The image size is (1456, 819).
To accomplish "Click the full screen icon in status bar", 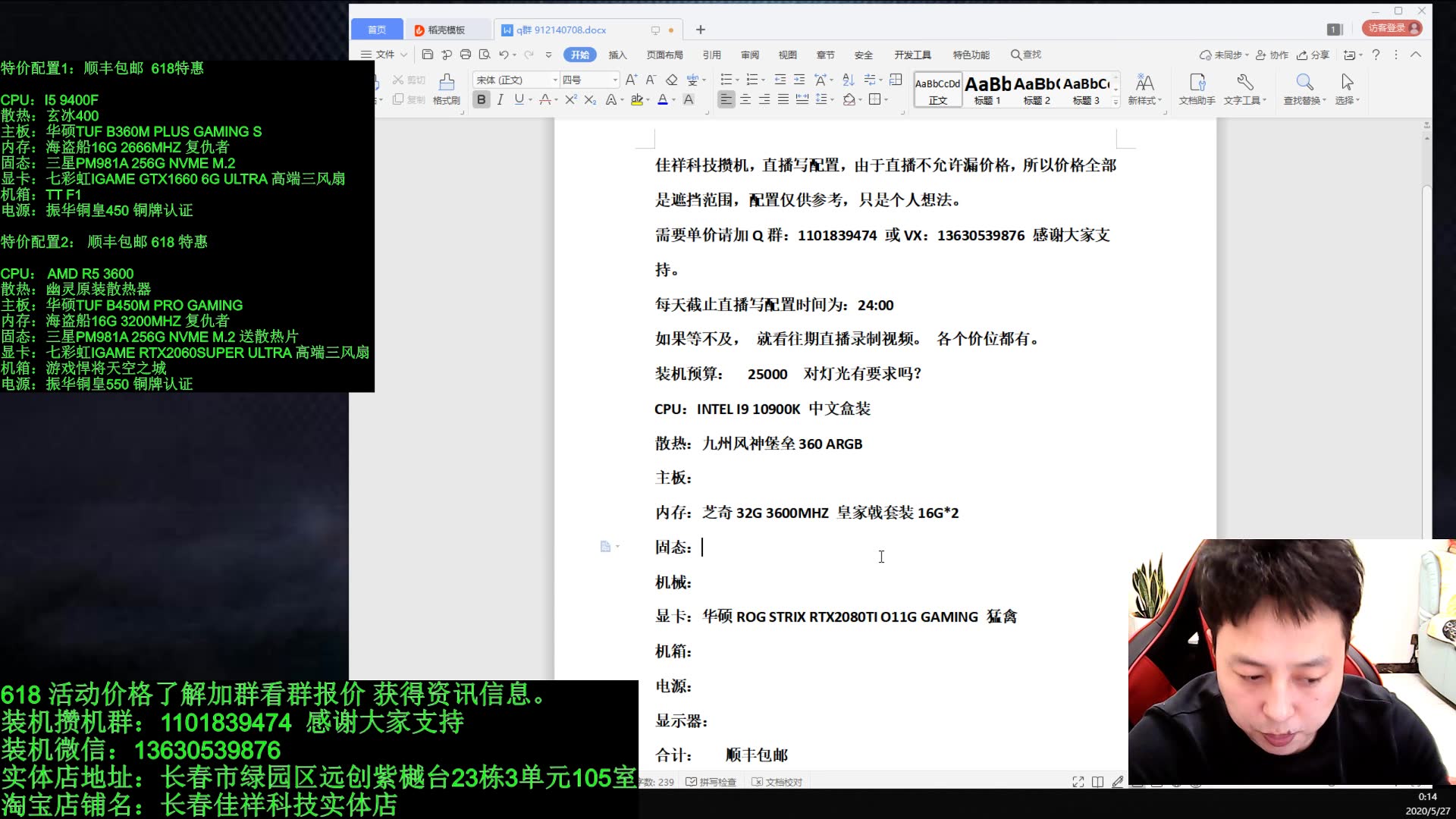I will pyautogui.click(x=1078, y=782).
